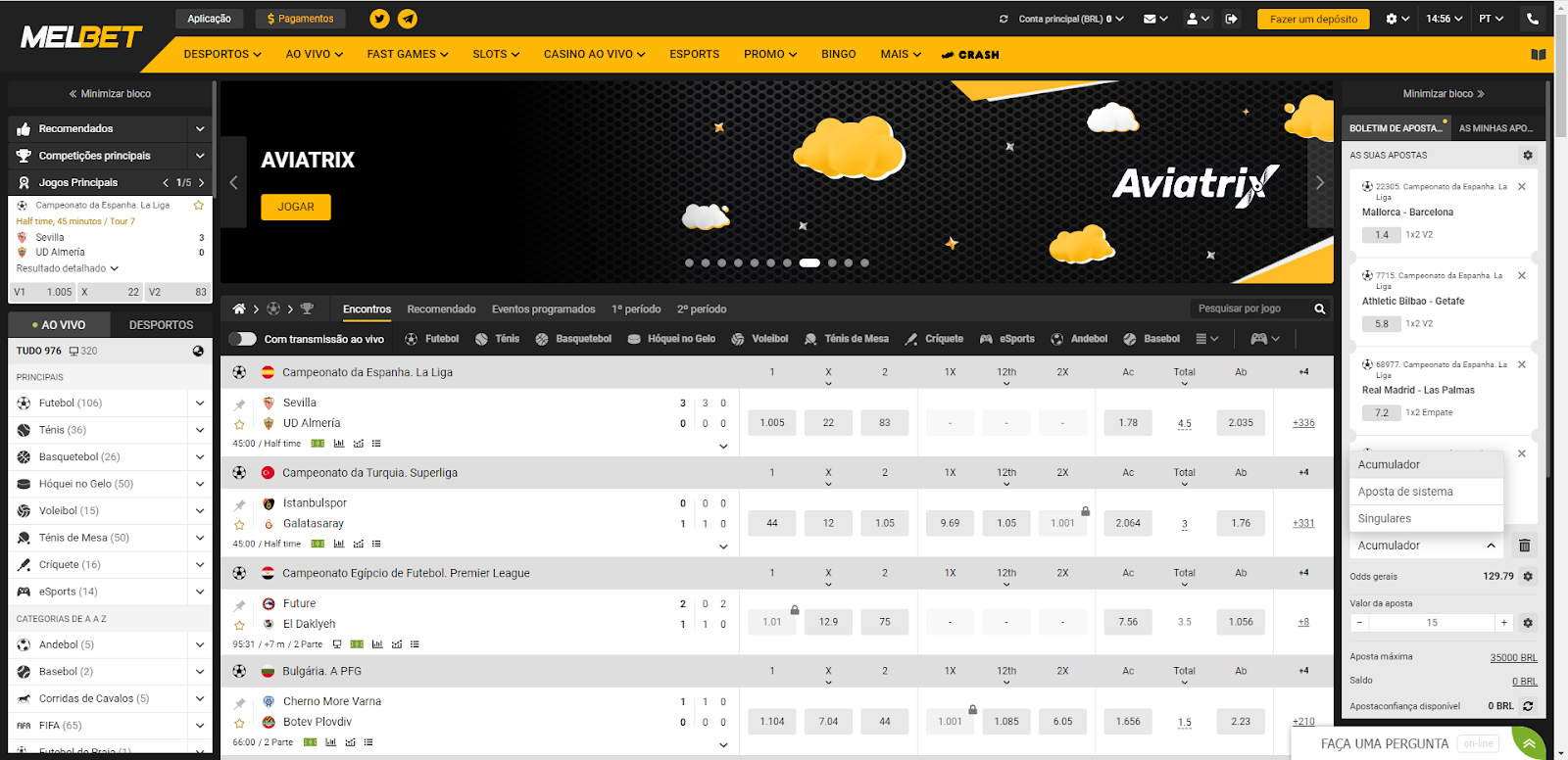Screen dimensions: 1568x760
Task: Open the user account profile icon
Action: (x=1193, y=19)
